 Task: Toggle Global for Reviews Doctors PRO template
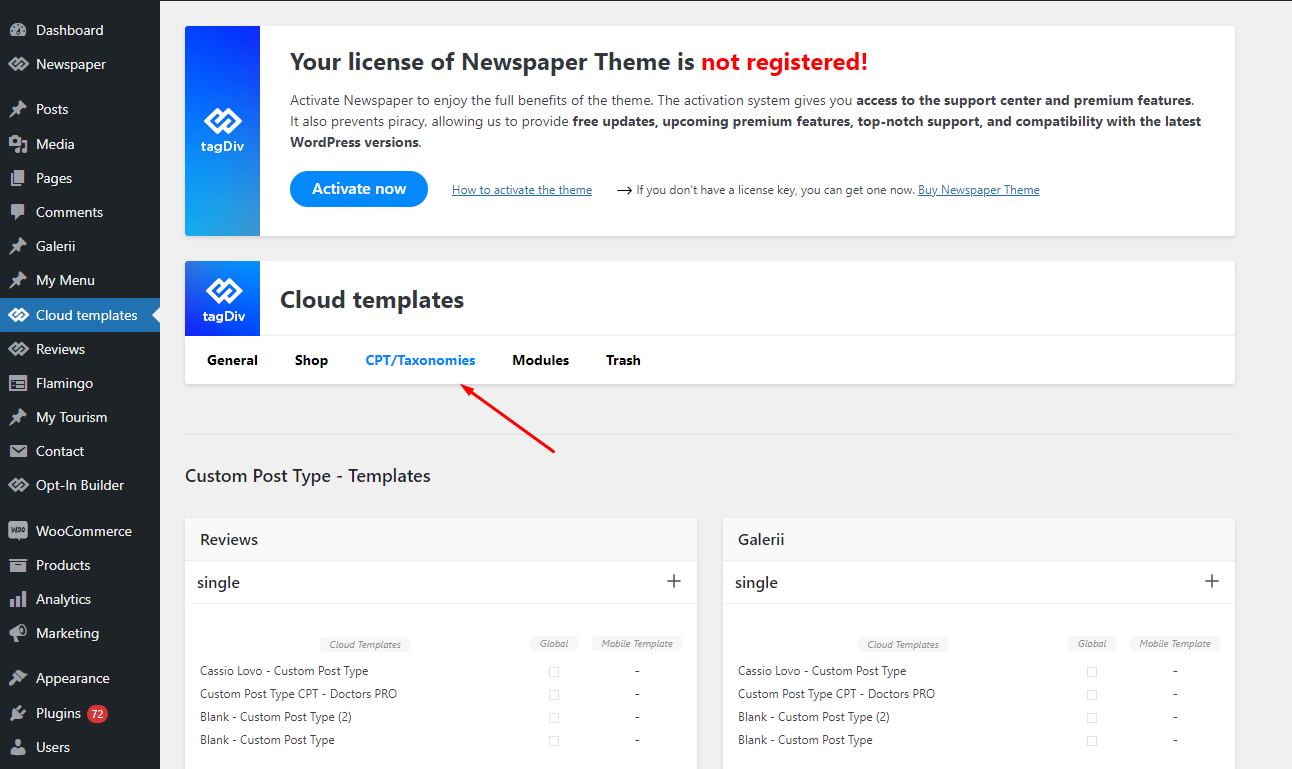click(554, 695)
